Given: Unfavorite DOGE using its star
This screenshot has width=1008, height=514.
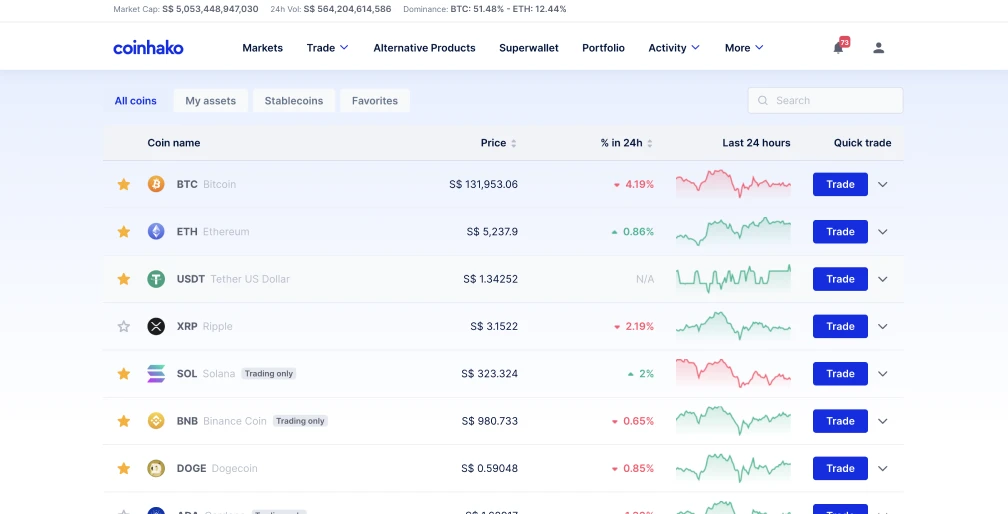Looking at the screenshot, I should pos(123,468).
